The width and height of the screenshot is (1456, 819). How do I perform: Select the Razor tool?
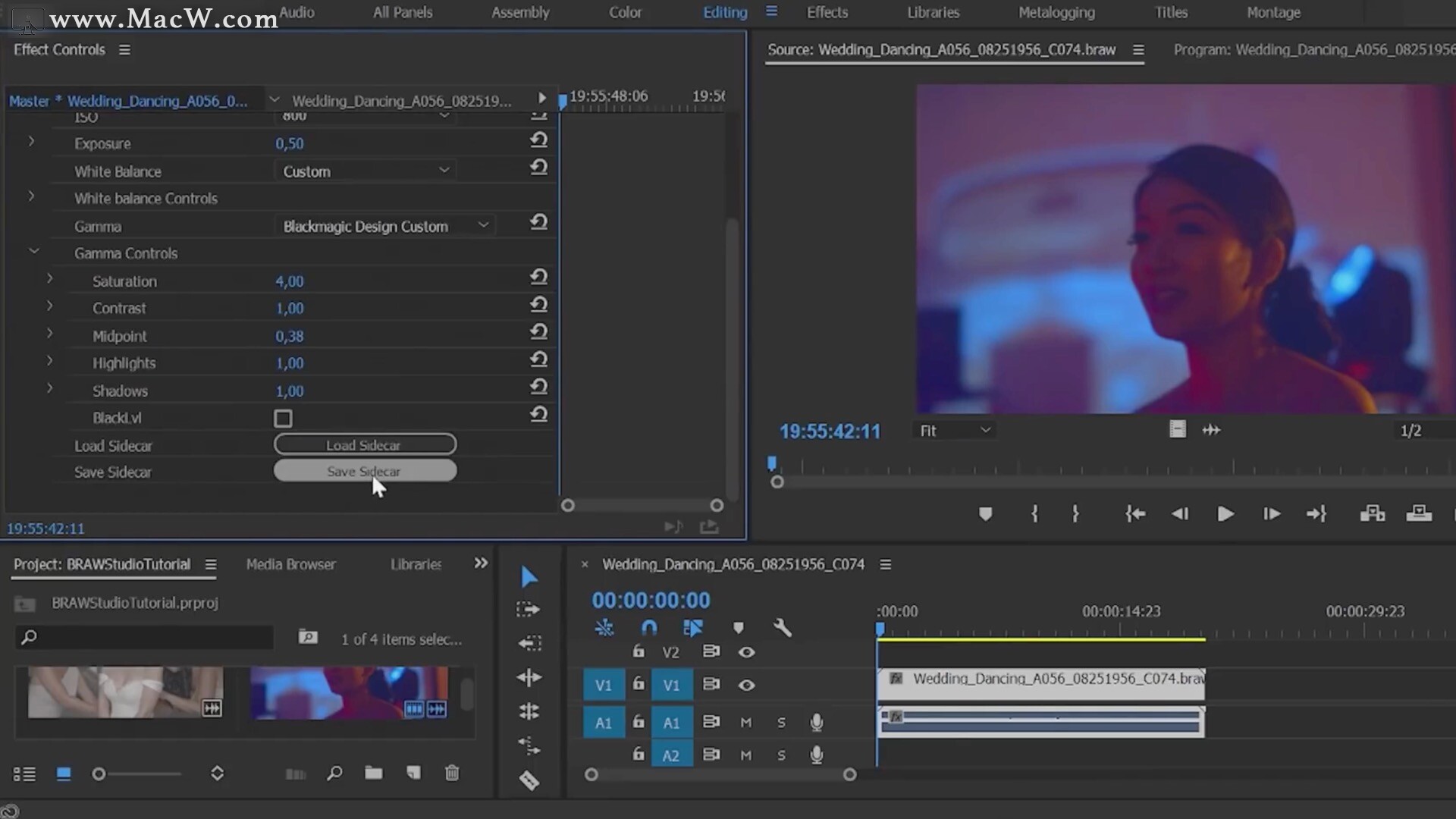pos(529,780)
